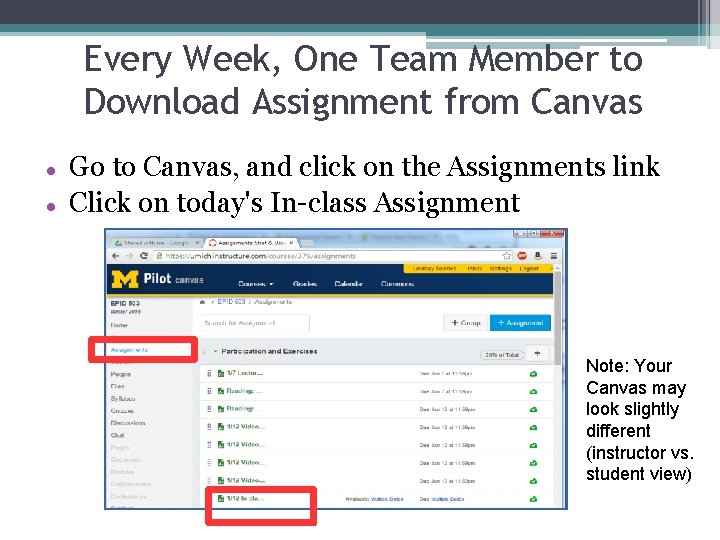Click Logout in the yellow user bar
The width and height of the screenshot is (720, 540).
click(x=529, y=268)
